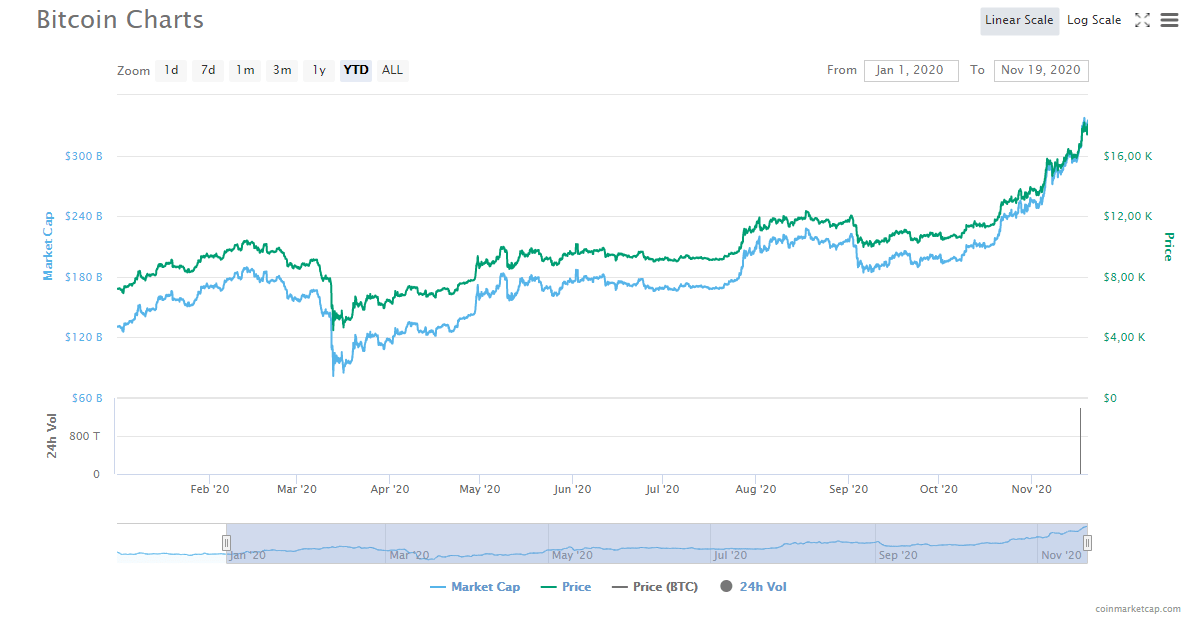Screen dimensions: 1196x621
Task: Toggle green Price series in legend
Action: point(566,587)
